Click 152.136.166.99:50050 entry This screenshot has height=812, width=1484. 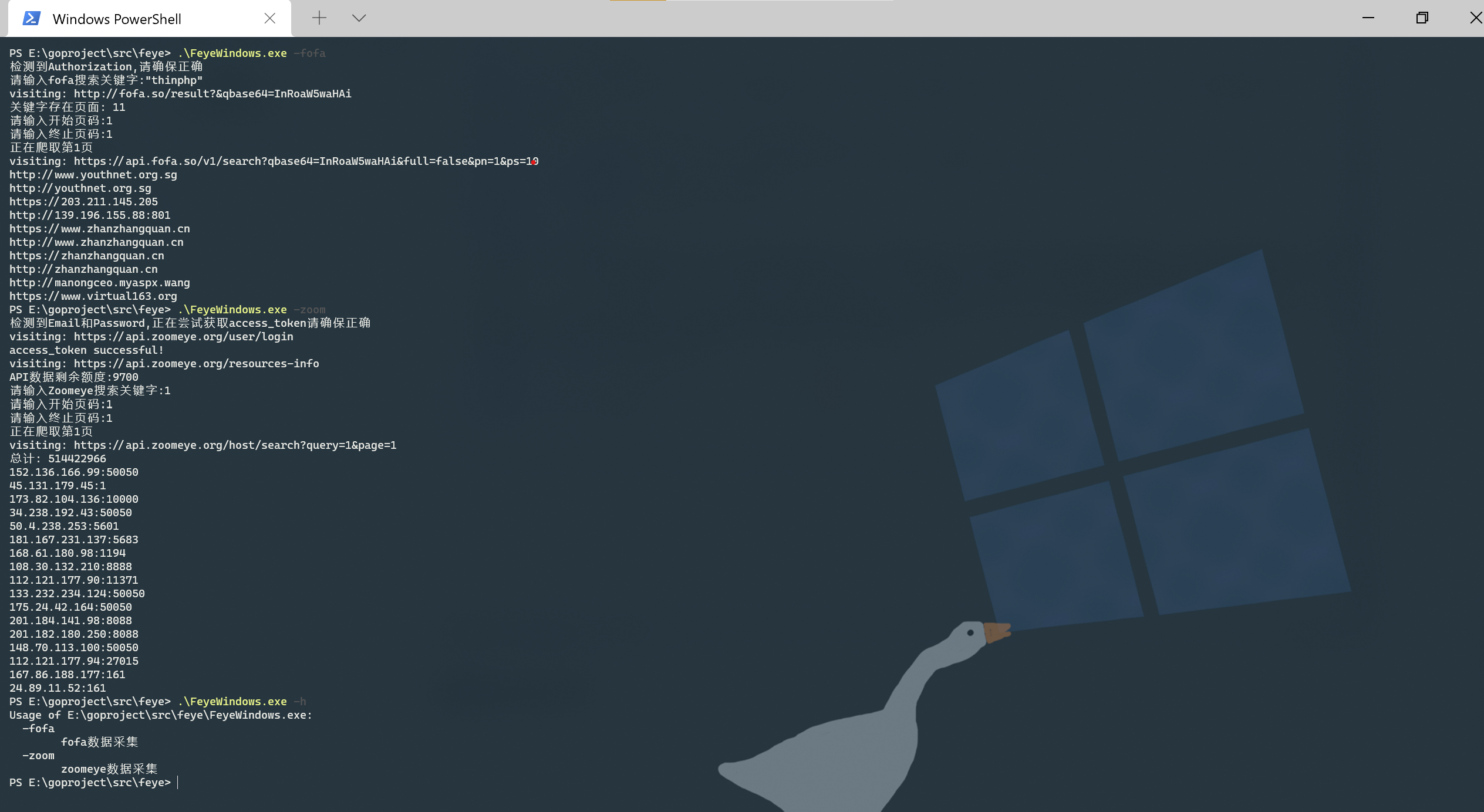pos(74,472)
